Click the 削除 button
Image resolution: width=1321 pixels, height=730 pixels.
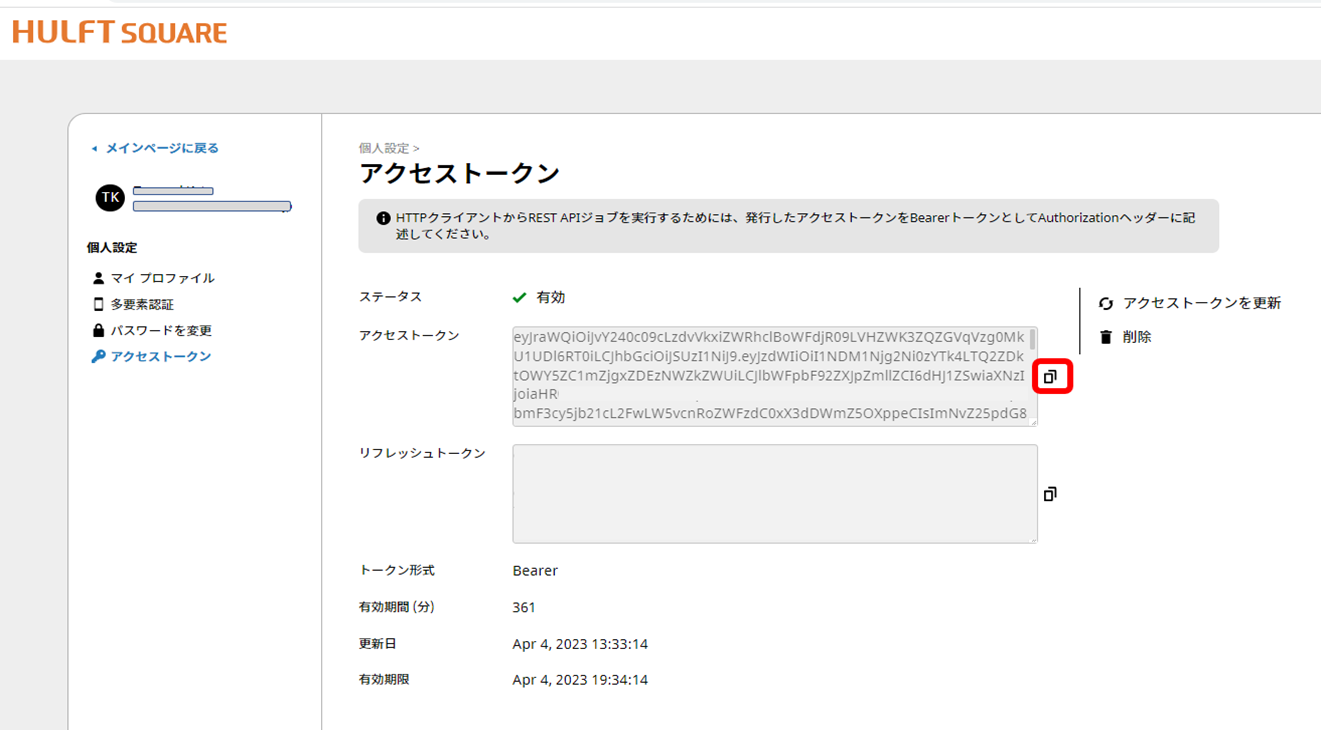point(1137,337)
